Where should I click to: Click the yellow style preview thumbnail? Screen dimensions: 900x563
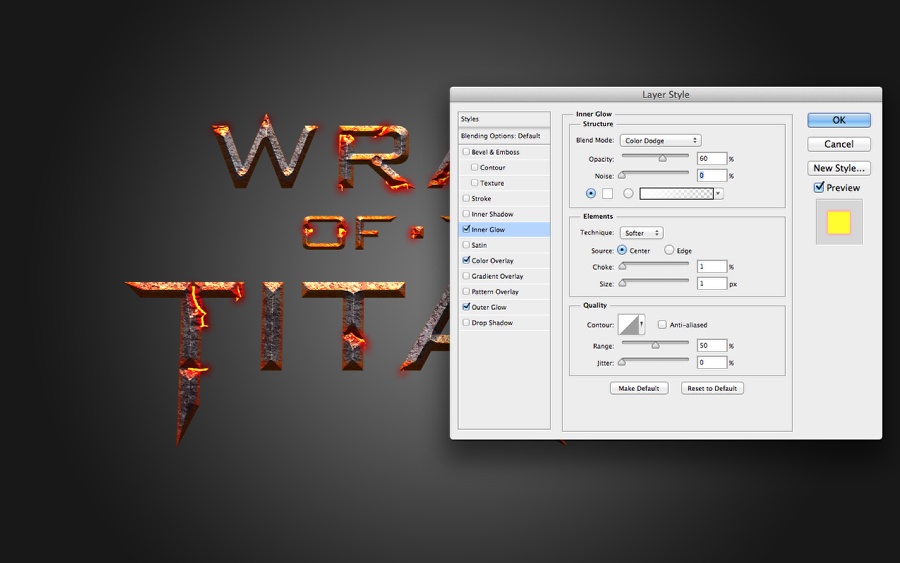839,222
